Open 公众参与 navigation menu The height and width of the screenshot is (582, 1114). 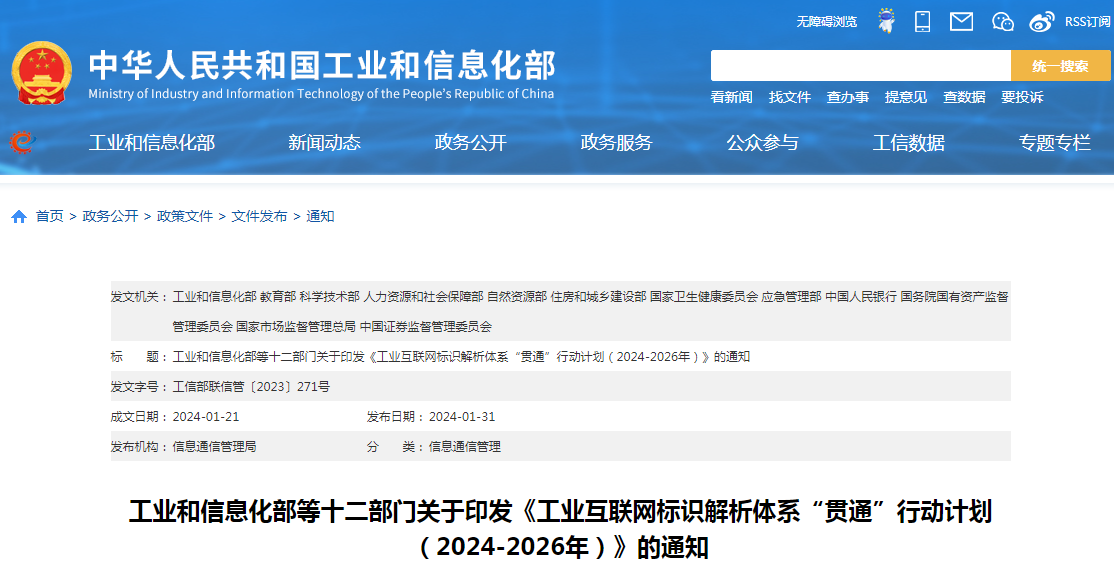762,143
